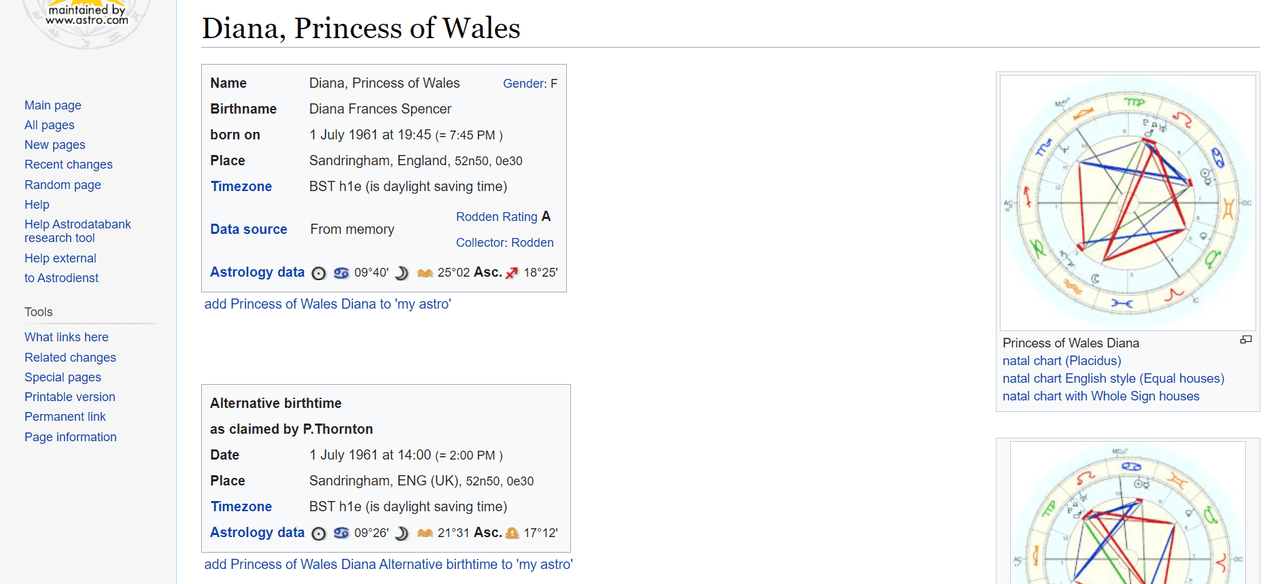The width and height of the screenshot is (1280, 584).
Task: Add Diana Alternative birthtime to 'my astro'
Action: click(388, 565)
